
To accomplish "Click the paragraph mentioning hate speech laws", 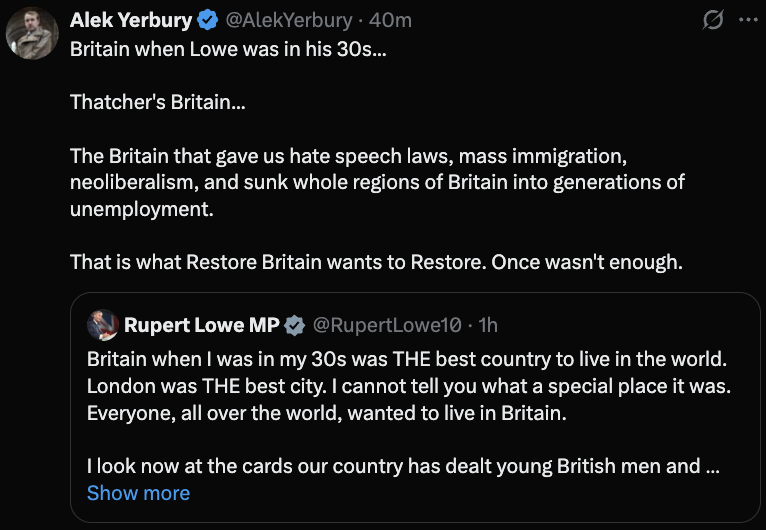I will pos(377,183).
